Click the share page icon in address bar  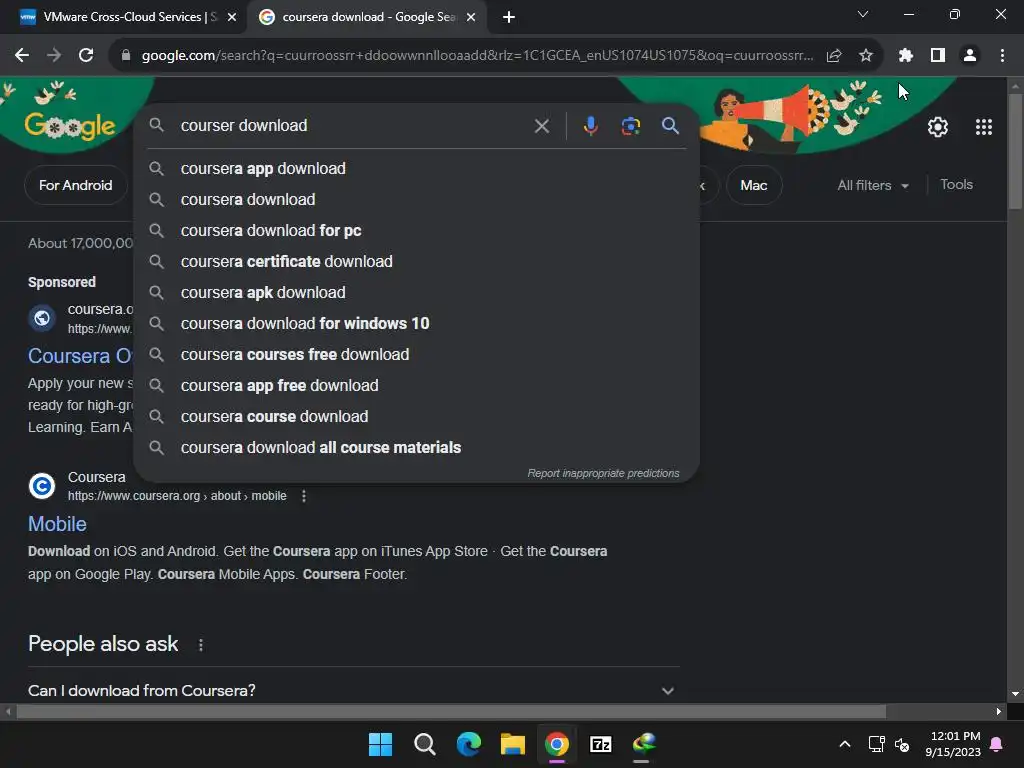click(x=834, y=56)
